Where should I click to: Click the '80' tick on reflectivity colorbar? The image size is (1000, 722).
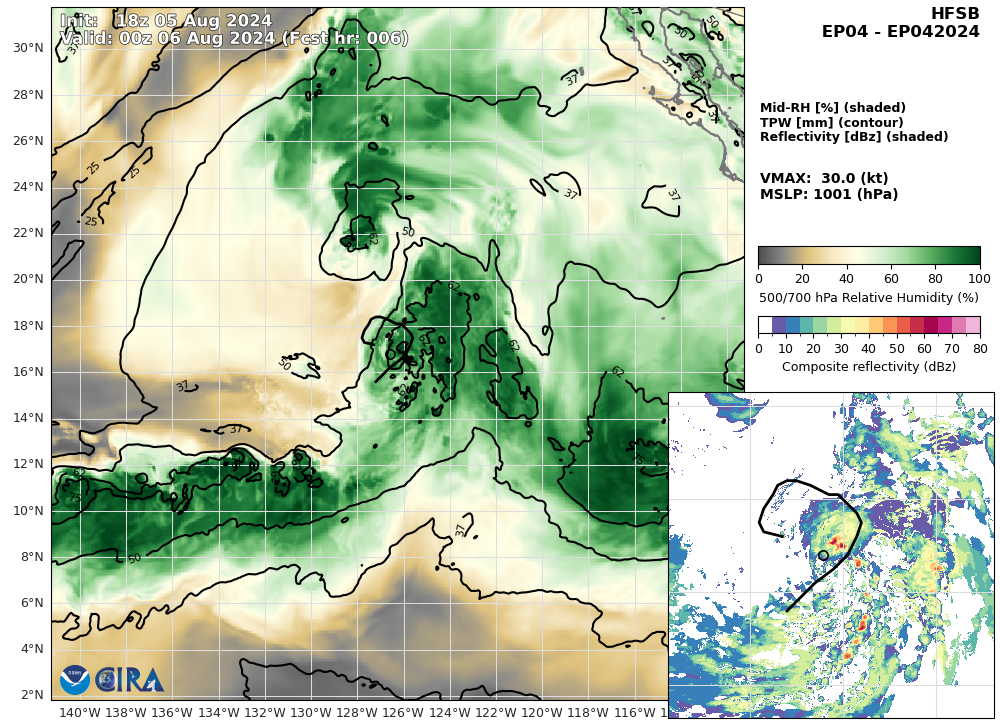tap(980, 348)
